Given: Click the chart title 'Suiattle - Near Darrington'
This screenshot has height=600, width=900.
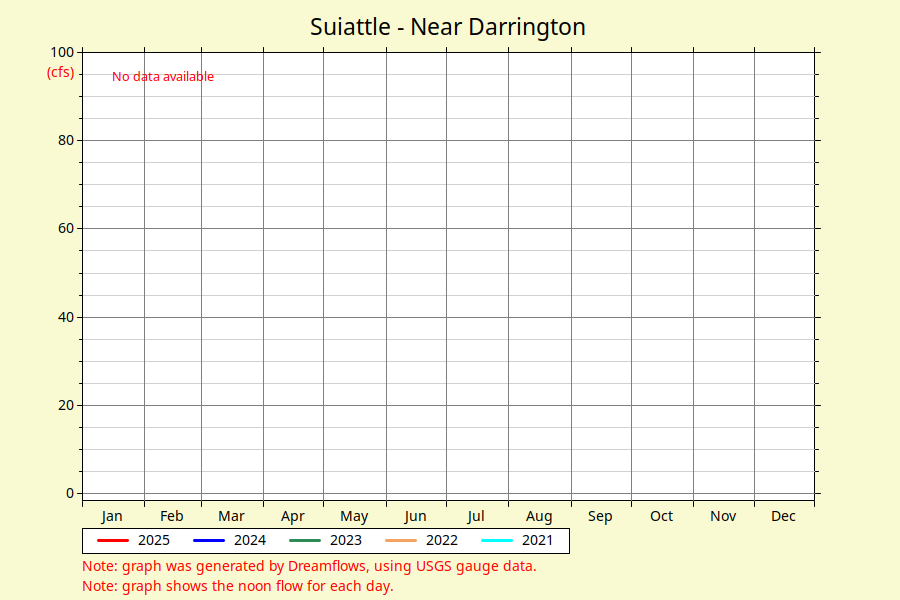Looking at the screenshot, I should pos(448,27).
